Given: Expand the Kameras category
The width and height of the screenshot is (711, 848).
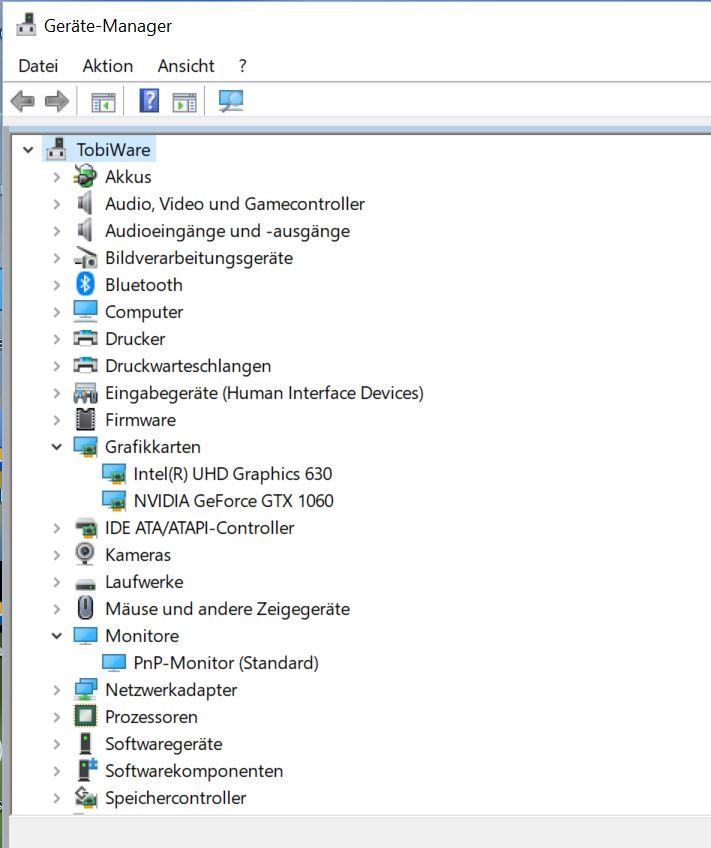Looking at the screenshot, I should [x=56, y=555].
